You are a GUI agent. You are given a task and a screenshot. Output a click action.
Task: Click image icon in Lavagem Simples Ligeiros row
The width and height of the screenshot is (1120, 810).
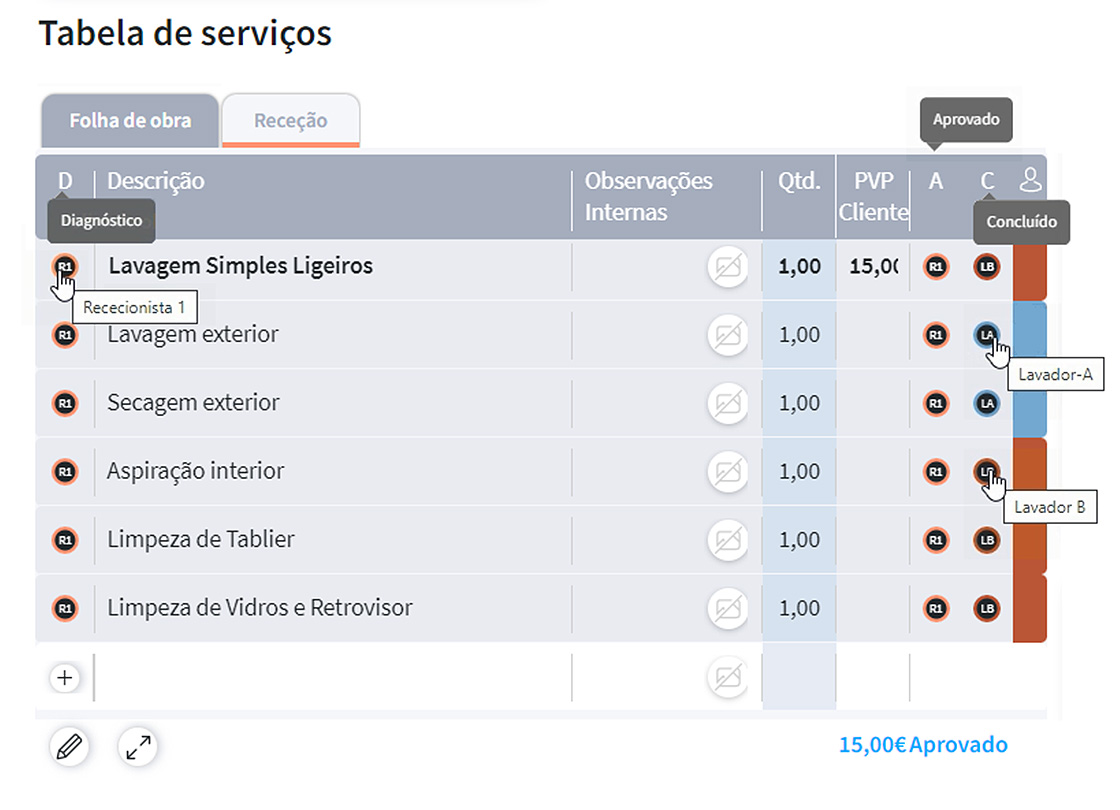[728, 267]
